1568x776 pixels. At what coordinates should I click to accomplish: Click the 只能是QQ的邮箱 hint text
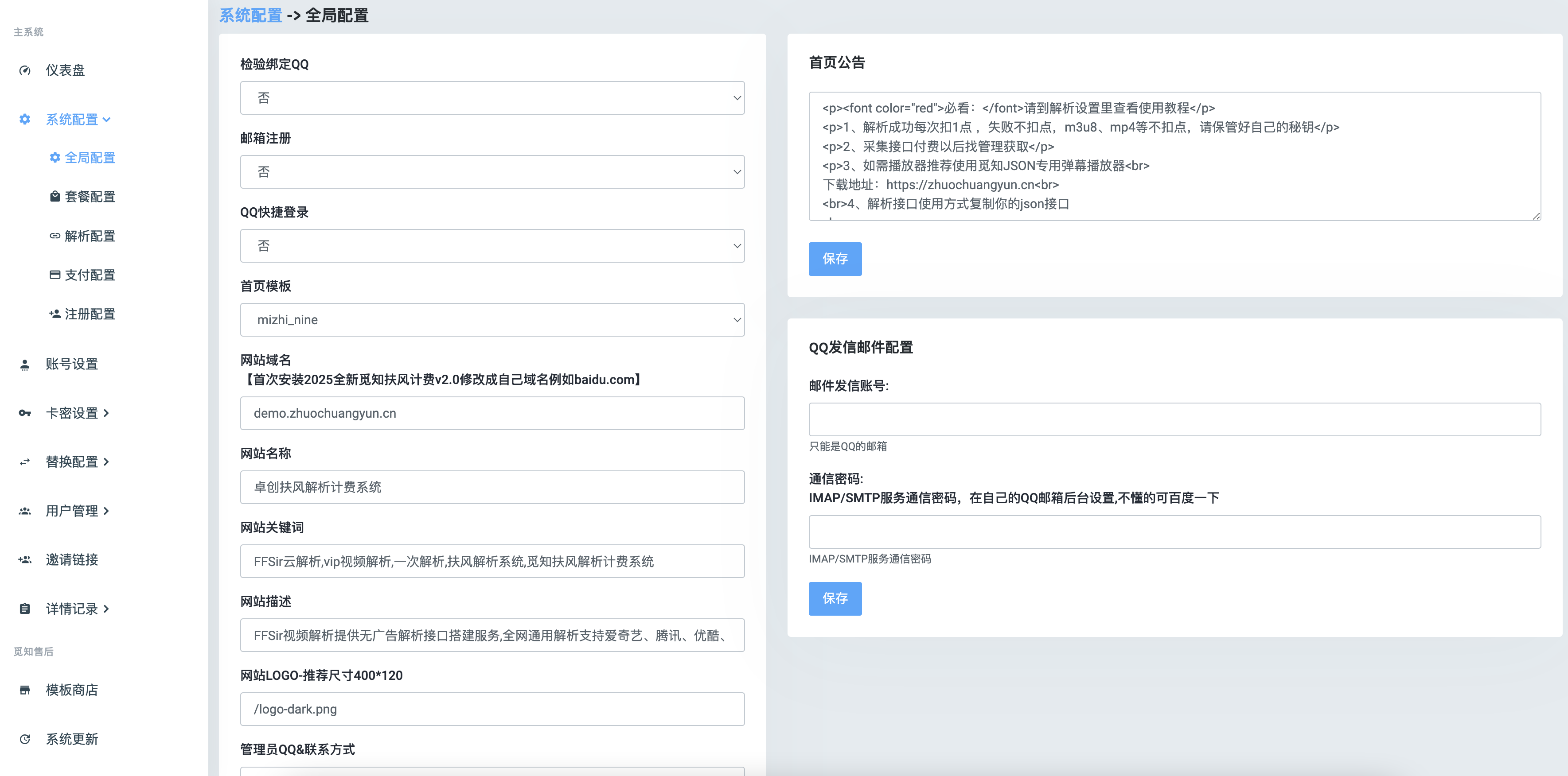[x=847, y=446]
